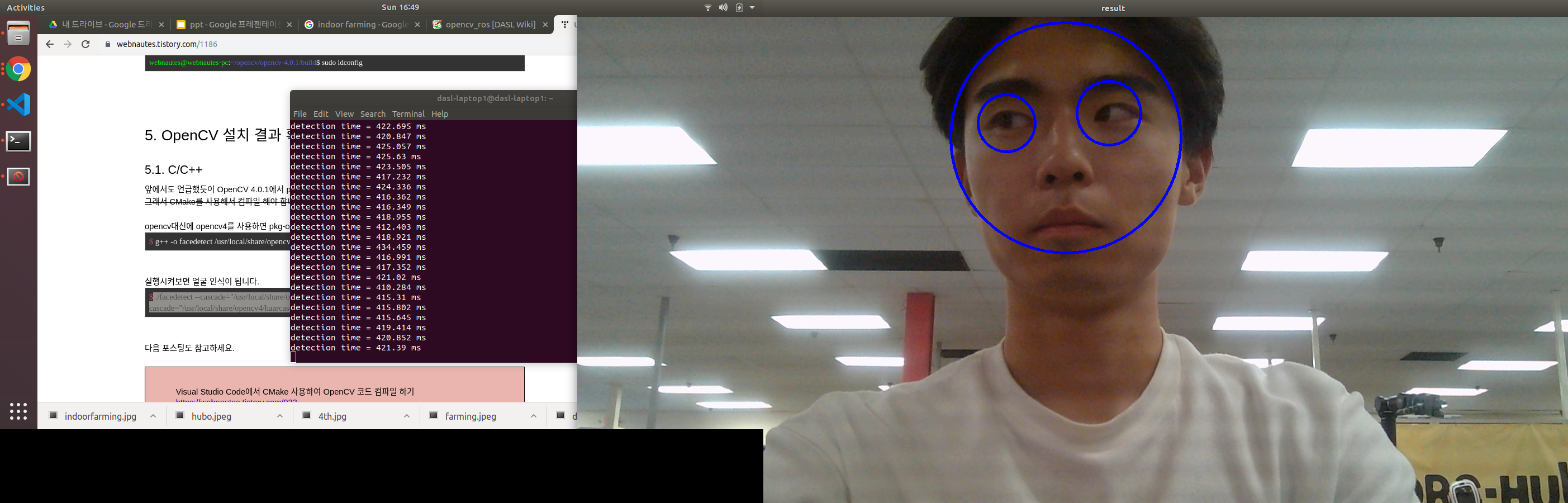Click line 'detection time = 422.695 ms'
Image resolution: width=1568 pixels, height=503 pixels.
click(358, 127)
